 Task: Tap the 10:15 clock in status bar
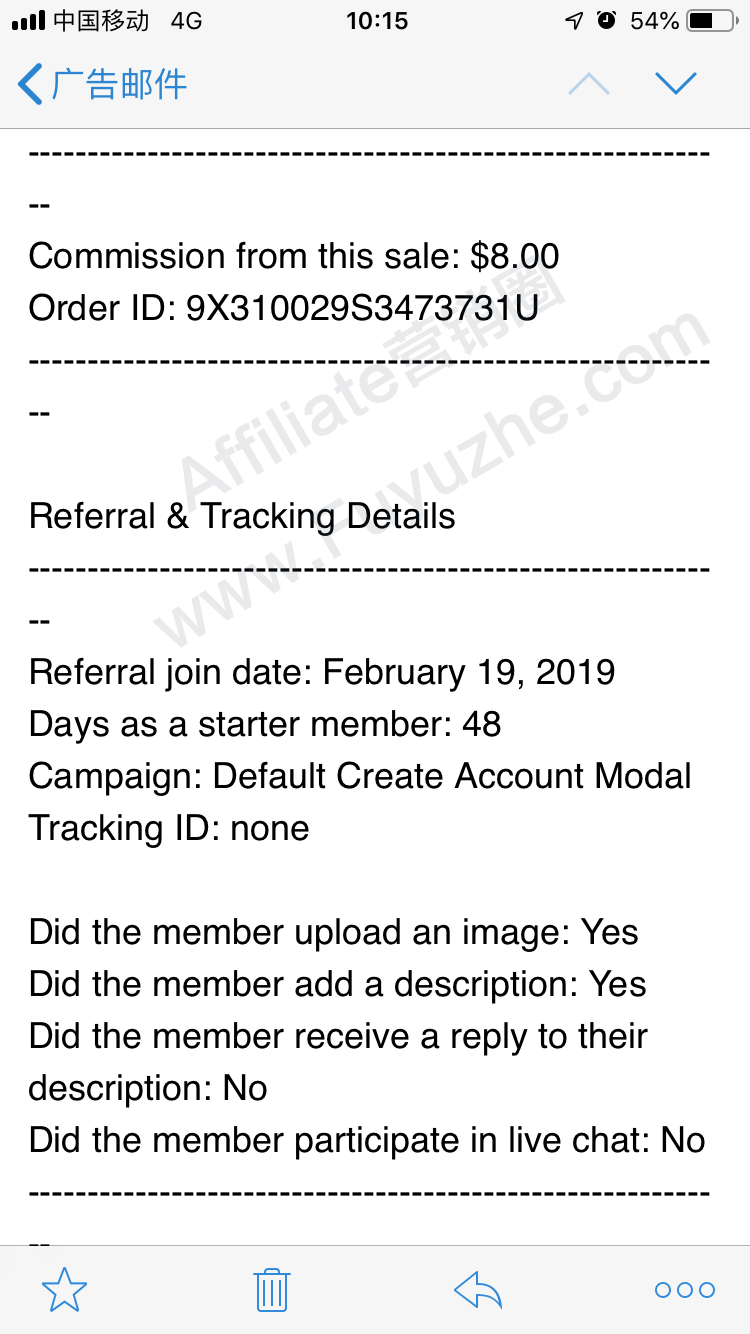tap(377, 20)
